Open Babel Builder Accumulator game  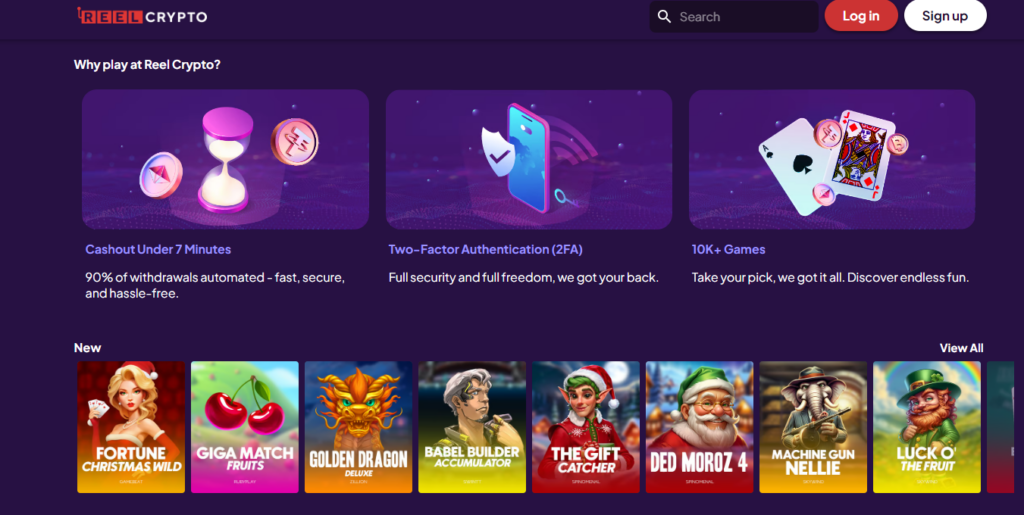[x=472, y=427]
